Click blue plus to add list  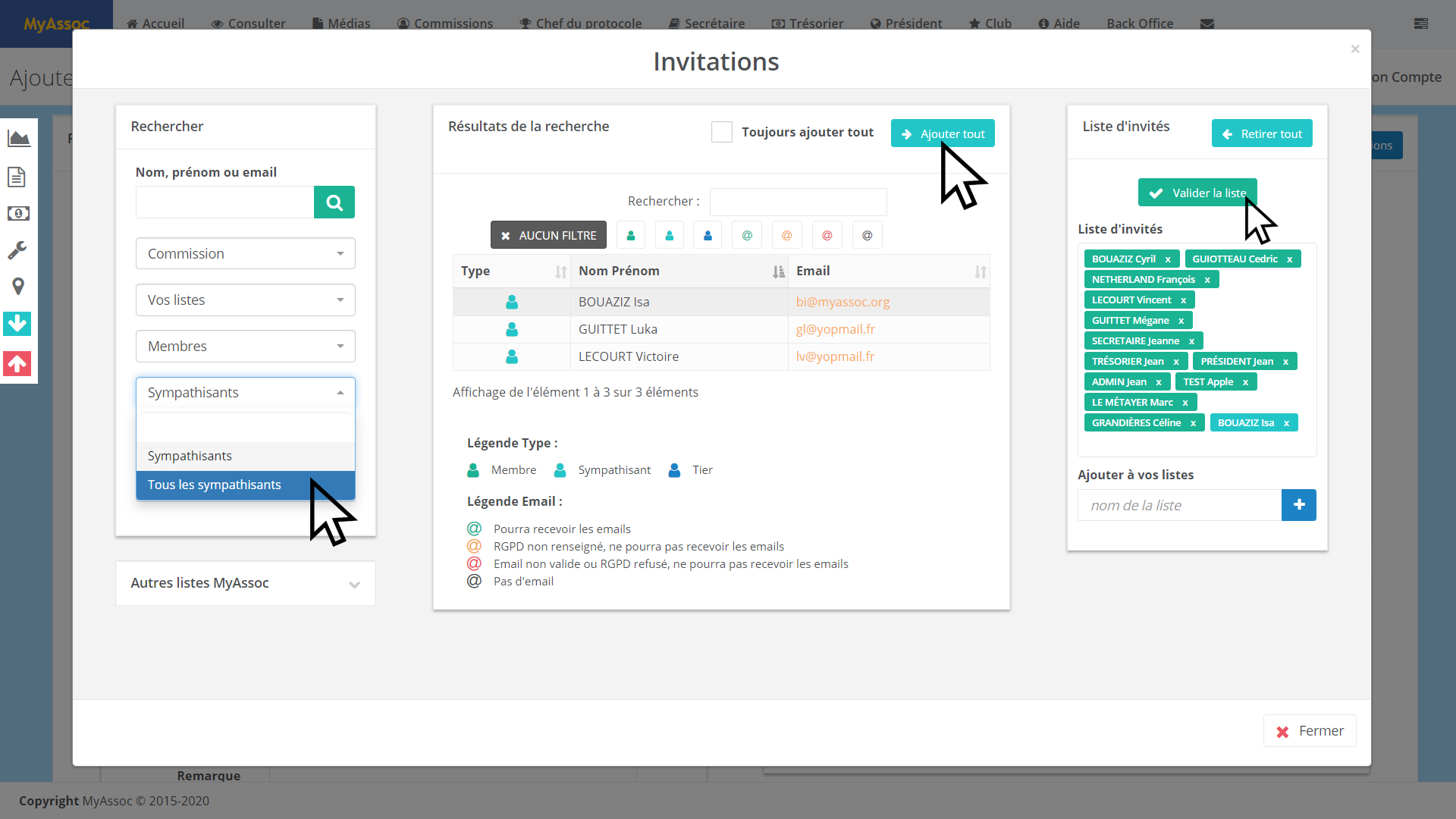(x=1298, y=505)
